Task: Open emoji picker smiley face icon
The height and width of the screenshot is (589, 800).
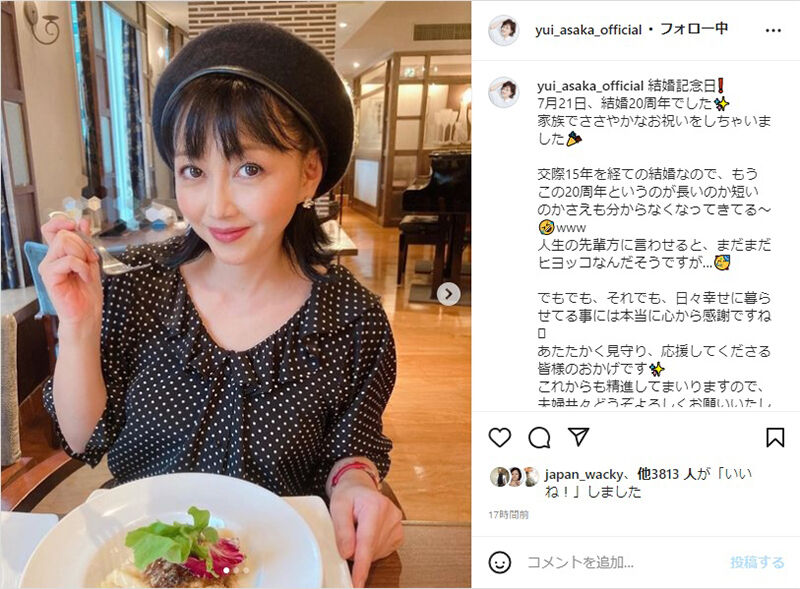Action: 499,562
